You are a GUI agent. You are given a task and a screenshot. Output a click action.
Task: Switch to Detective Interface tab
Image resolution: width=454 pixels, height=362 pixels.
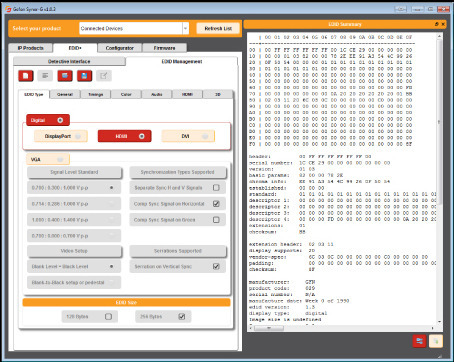pos(69,61)
